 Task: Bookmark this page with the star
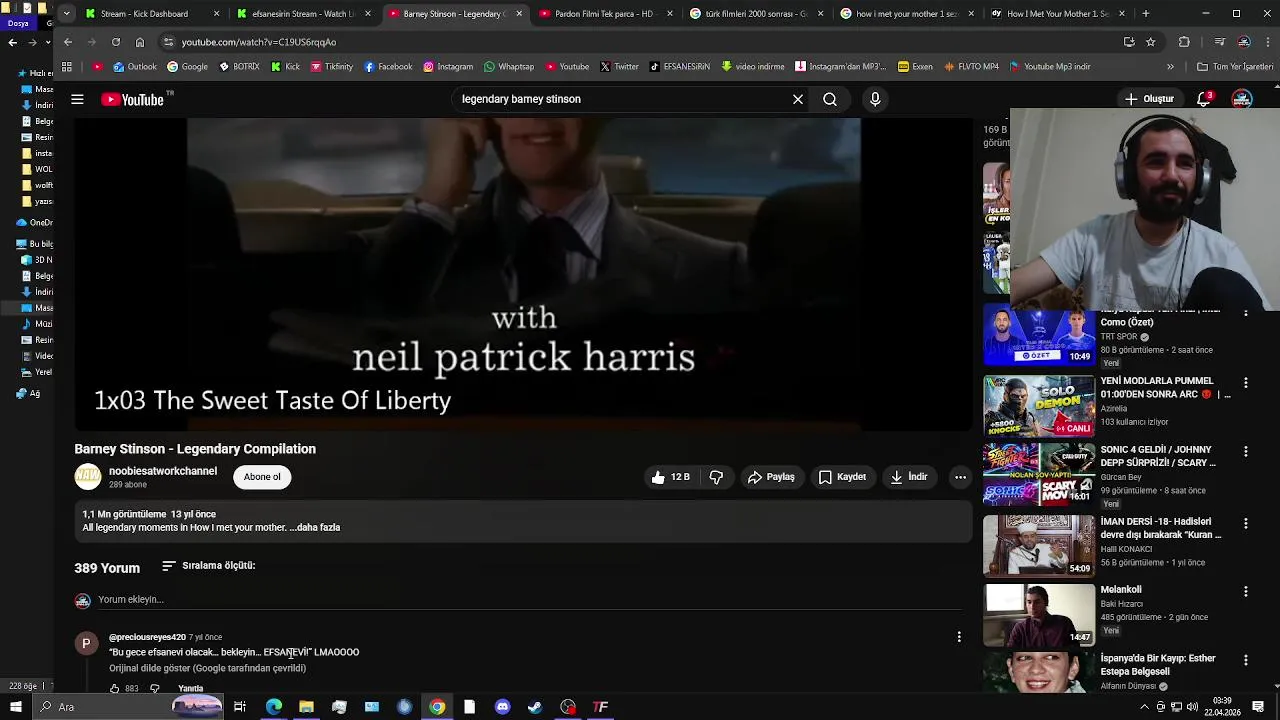point(1151,42)
